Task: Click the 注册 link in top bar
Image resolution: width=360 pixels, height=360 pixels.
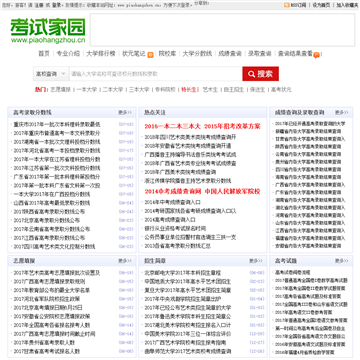Action: [40, 5]
